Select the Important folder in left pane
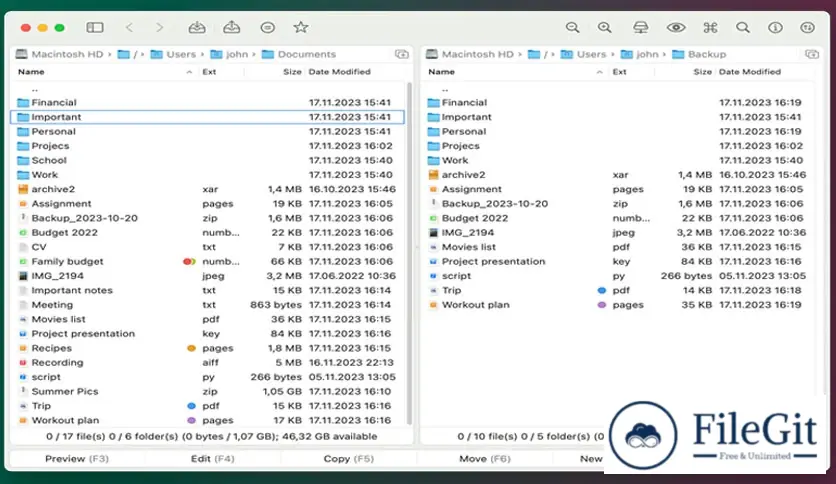Screen dimensions: 836x484 tap(208, 117)
